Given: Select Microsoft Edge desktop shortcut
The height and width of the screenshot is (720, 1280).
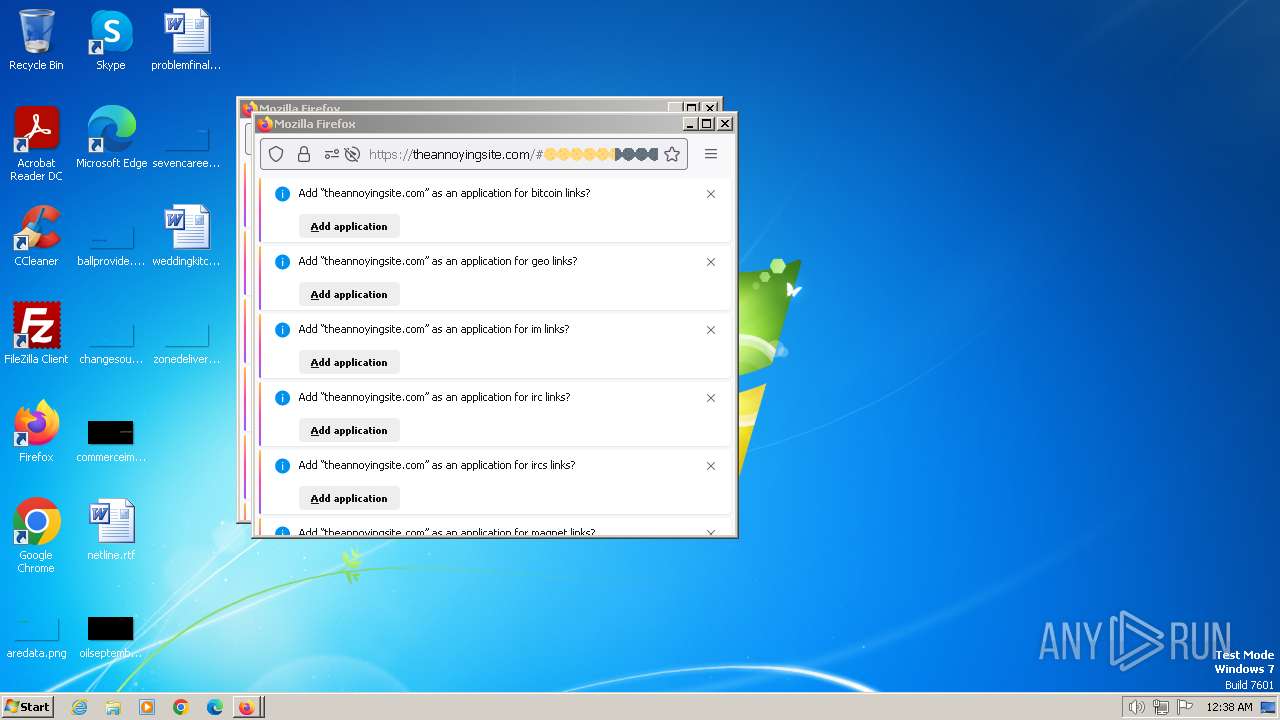Looking at the screenshot, I should click(111, 138).
